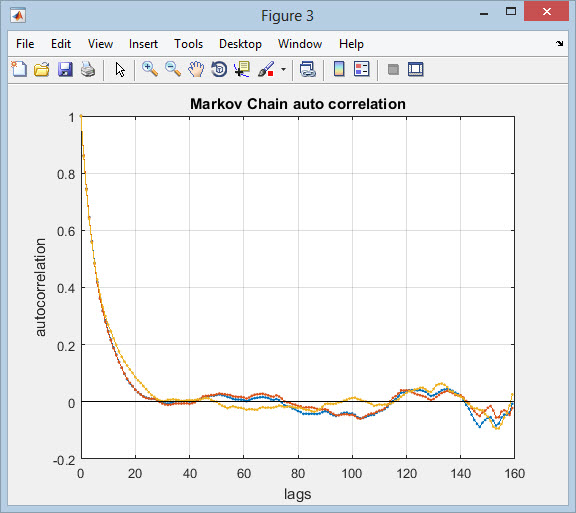Save figure with the floppy disk icon
Image resolution: width=576 pixels, height=513 pixels.
click(65, 69)
